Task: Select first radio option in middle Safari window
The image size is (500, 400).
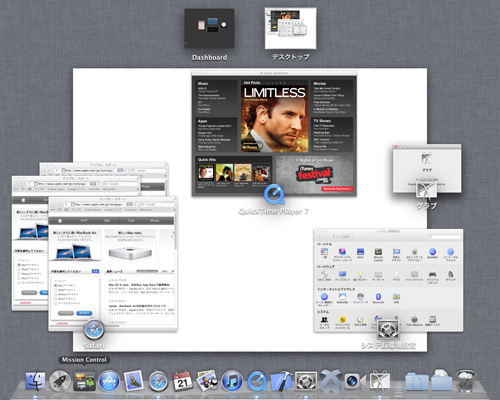Action: [19, 265]
